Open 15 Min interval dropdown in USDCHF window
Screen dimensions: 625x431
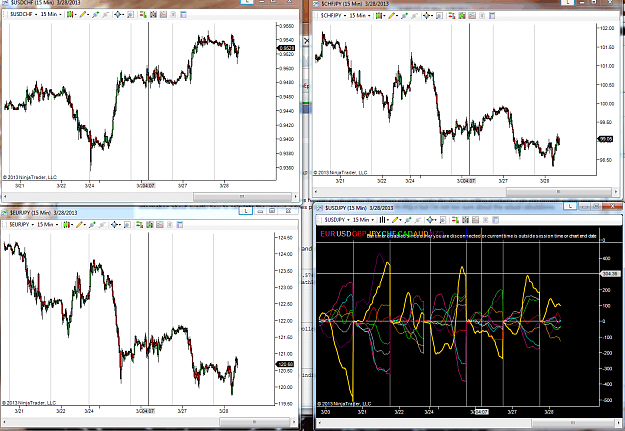point(51,14)
